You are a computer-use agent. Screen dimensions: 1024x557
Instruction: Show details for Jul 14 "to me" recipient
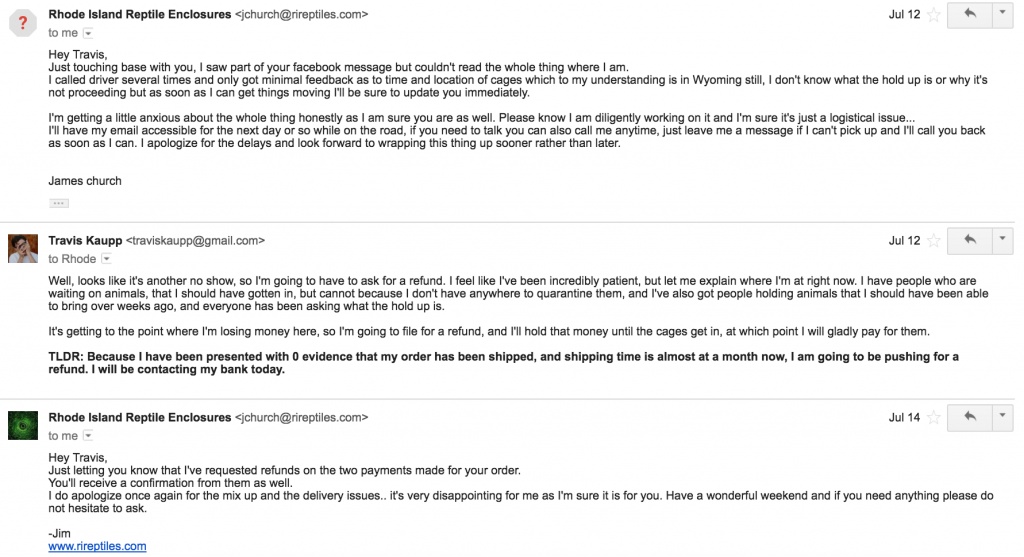pos(88,436)
